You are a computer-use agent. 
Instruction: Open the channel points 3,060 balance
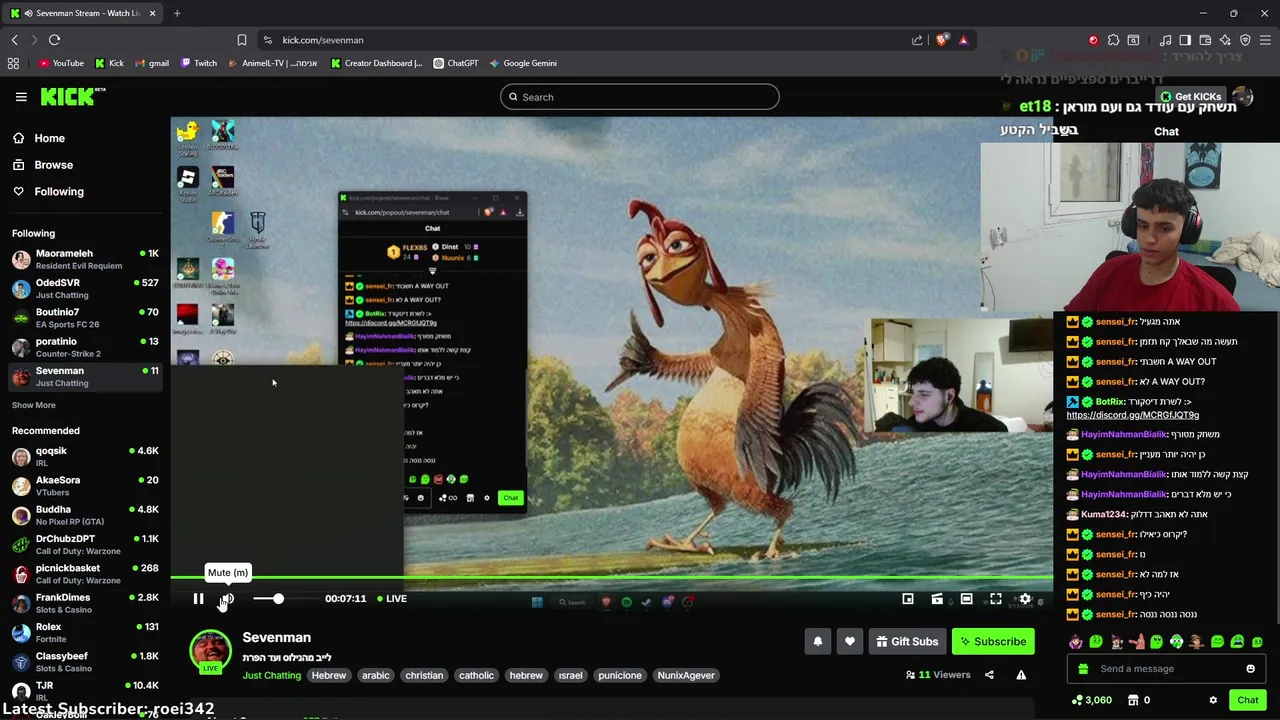pos(1091,700)
